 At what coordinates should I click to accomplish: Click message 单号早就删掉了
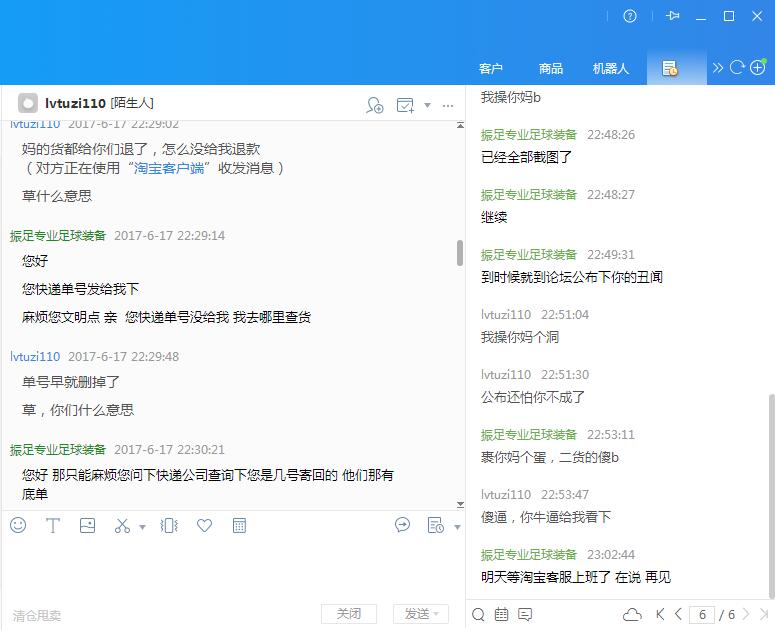(71, 381)
